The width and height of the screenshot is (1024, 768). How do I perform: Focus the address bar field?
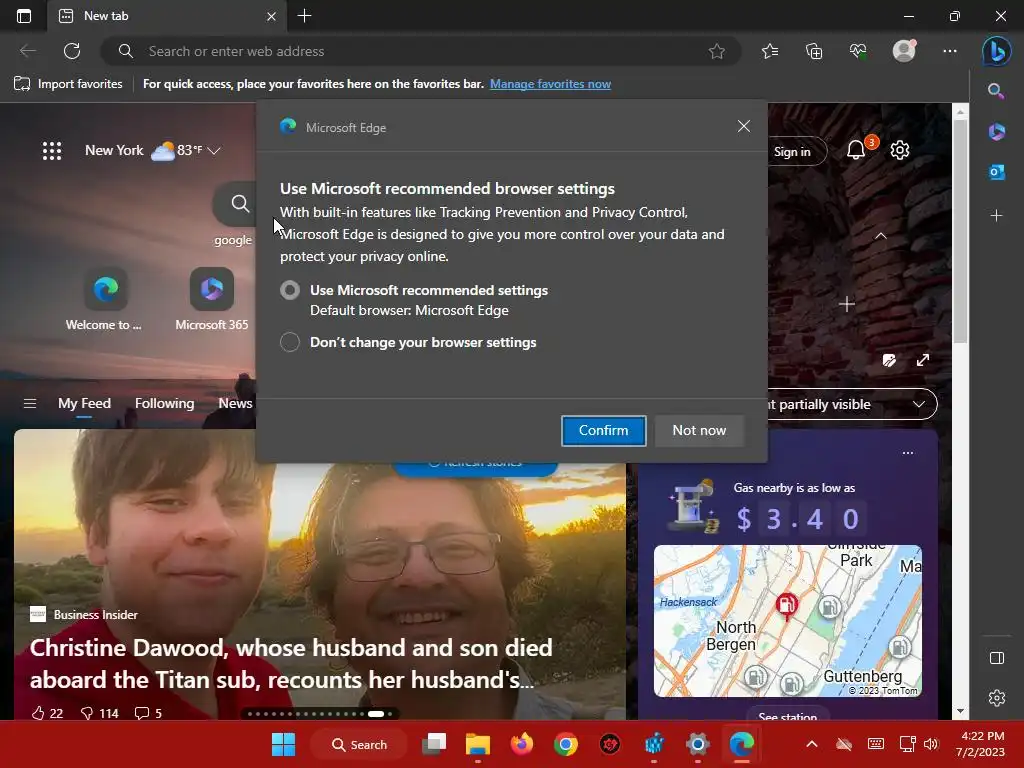(421, 51)
